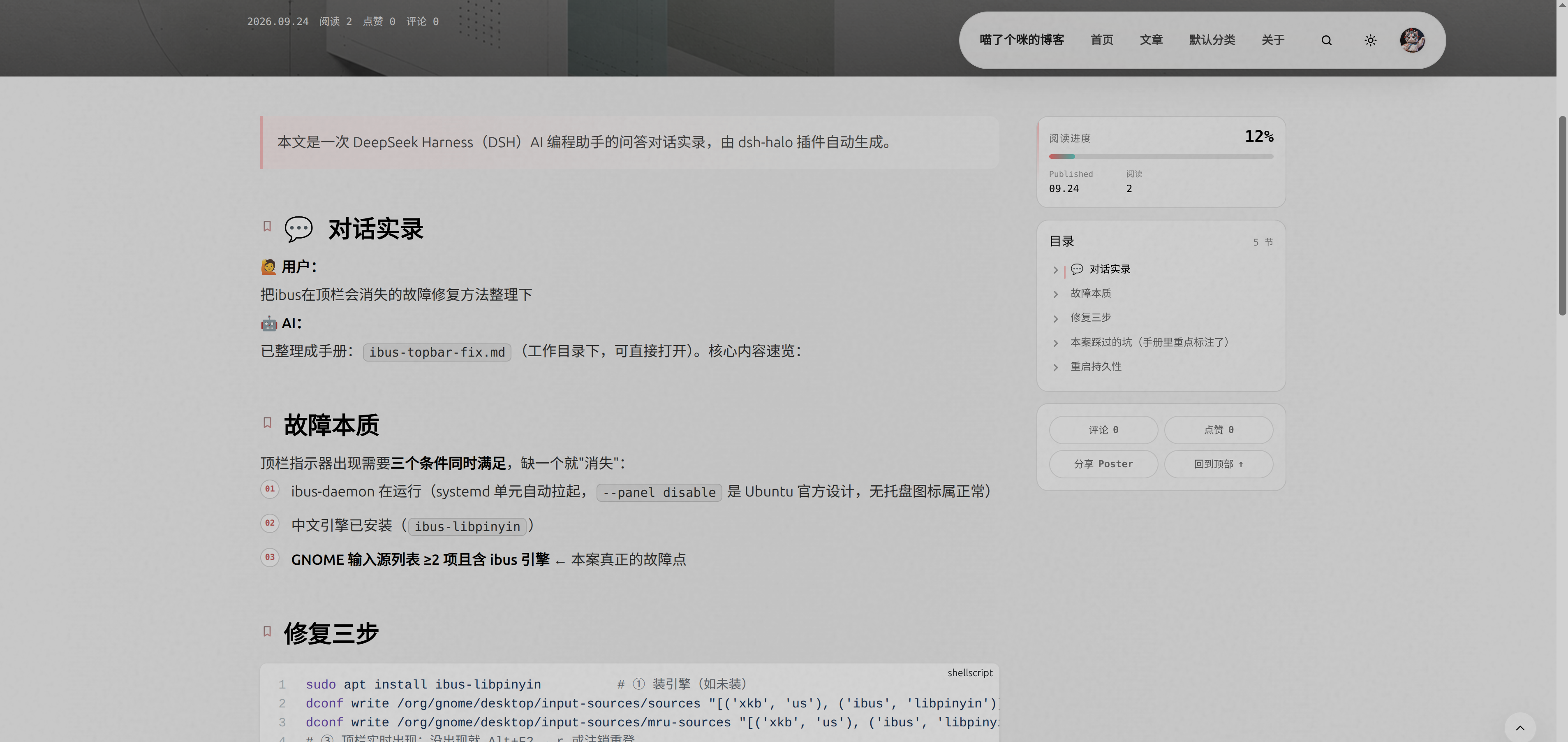Image resolution: width=1568 pixels, height=742 pixels.
Task: Jump to 故障本质 section in table of contents
Action: (x=1091, y=294)
